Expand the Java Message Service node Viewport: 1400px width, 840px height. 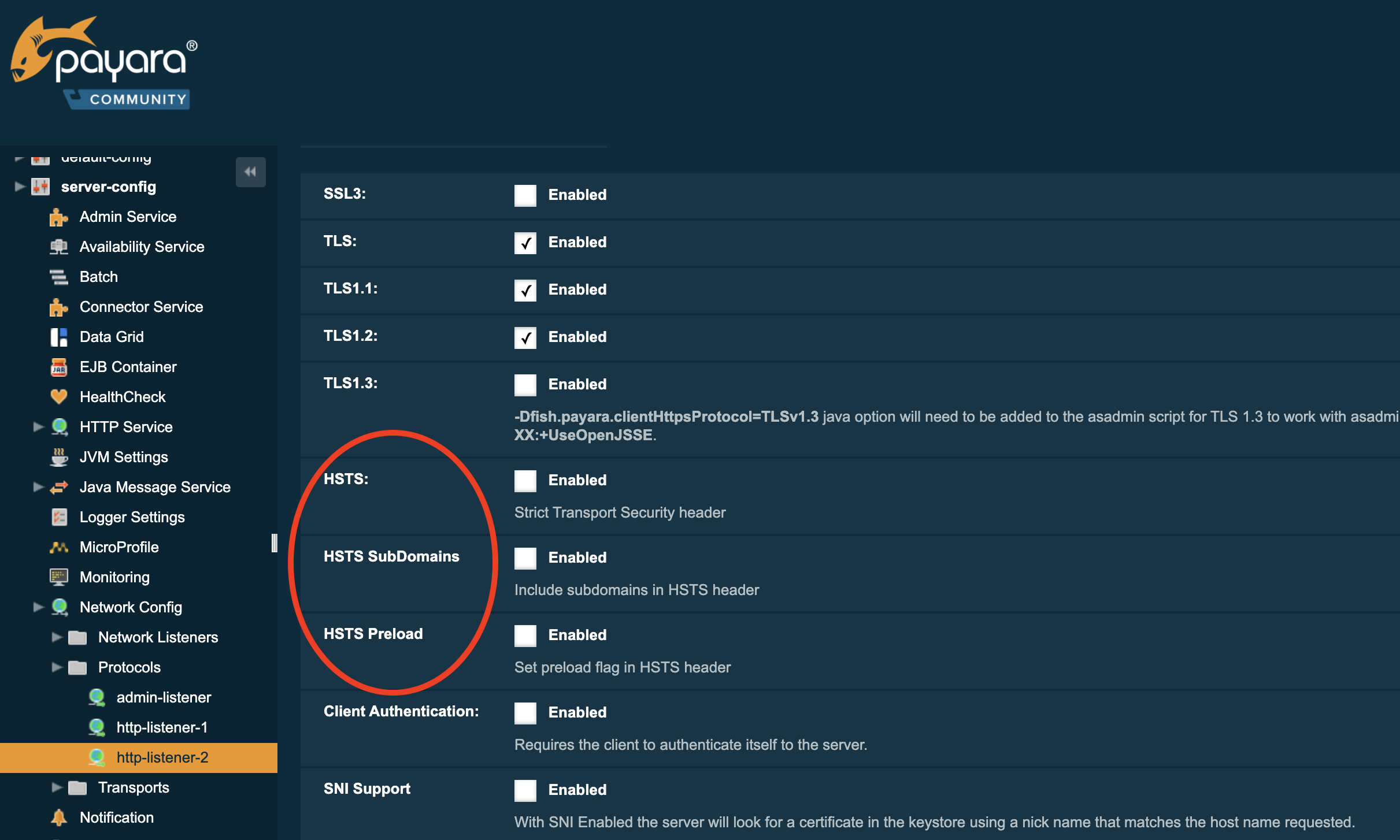click(x=38, y=487)
